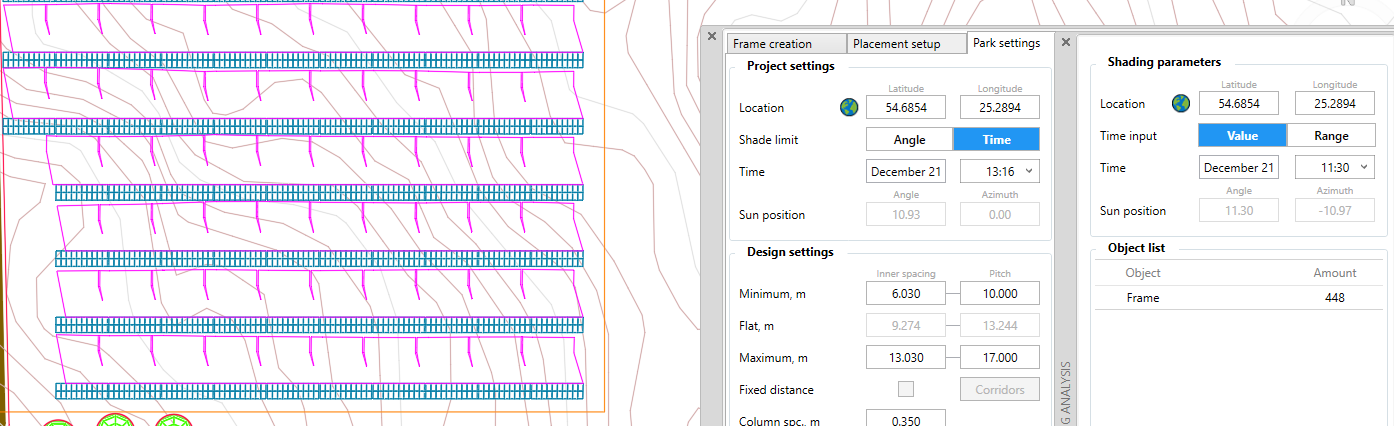Select the Frame row in Object list
This screenshot has height=426, width=1394.
pos(1239,297)
